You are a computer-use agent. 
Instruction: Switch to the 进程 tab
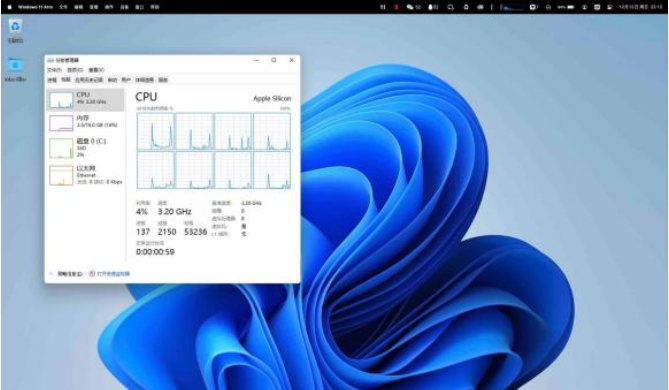(52, 80)
